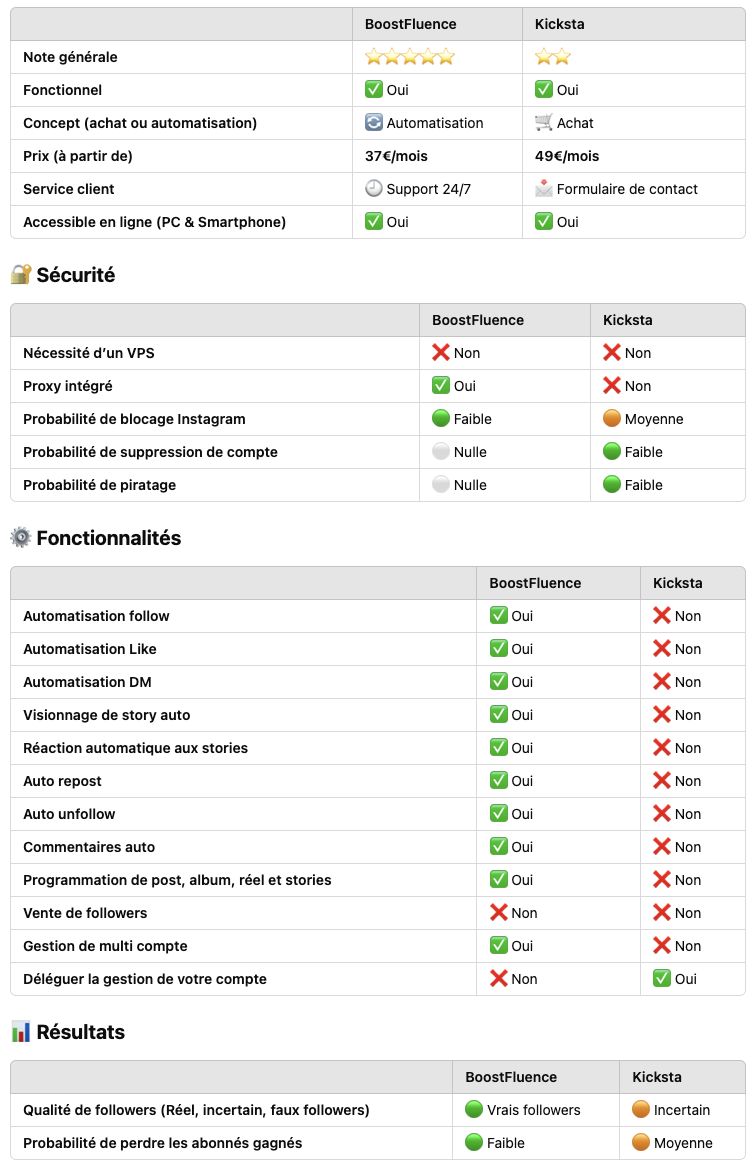The image size is (752, 1172).
Task: Click Kicksta's two-star rating
Action: point(552,57)
